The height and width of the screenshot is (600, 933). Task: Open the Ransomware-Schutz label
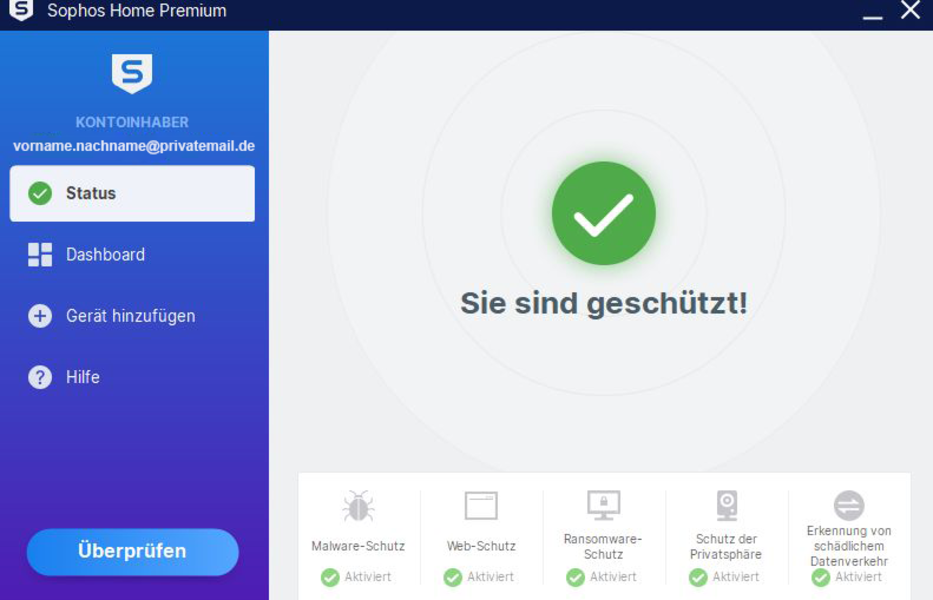click(603, 546)
